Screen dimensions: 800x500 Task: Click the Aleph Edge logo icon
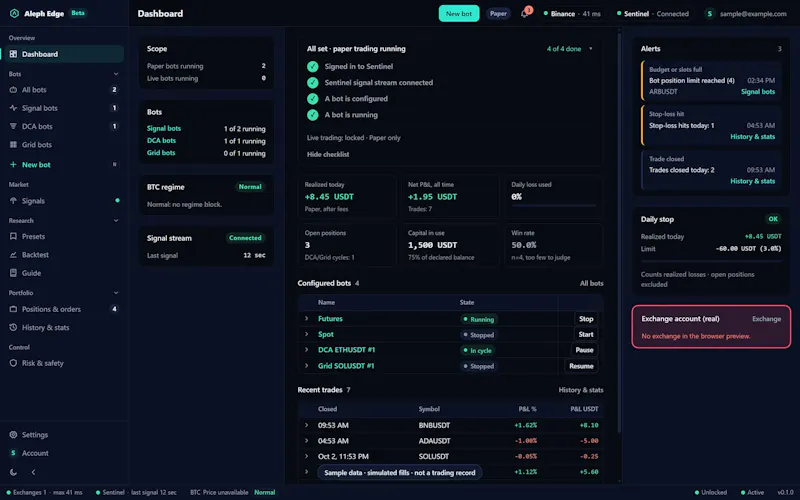click(14, 13)
